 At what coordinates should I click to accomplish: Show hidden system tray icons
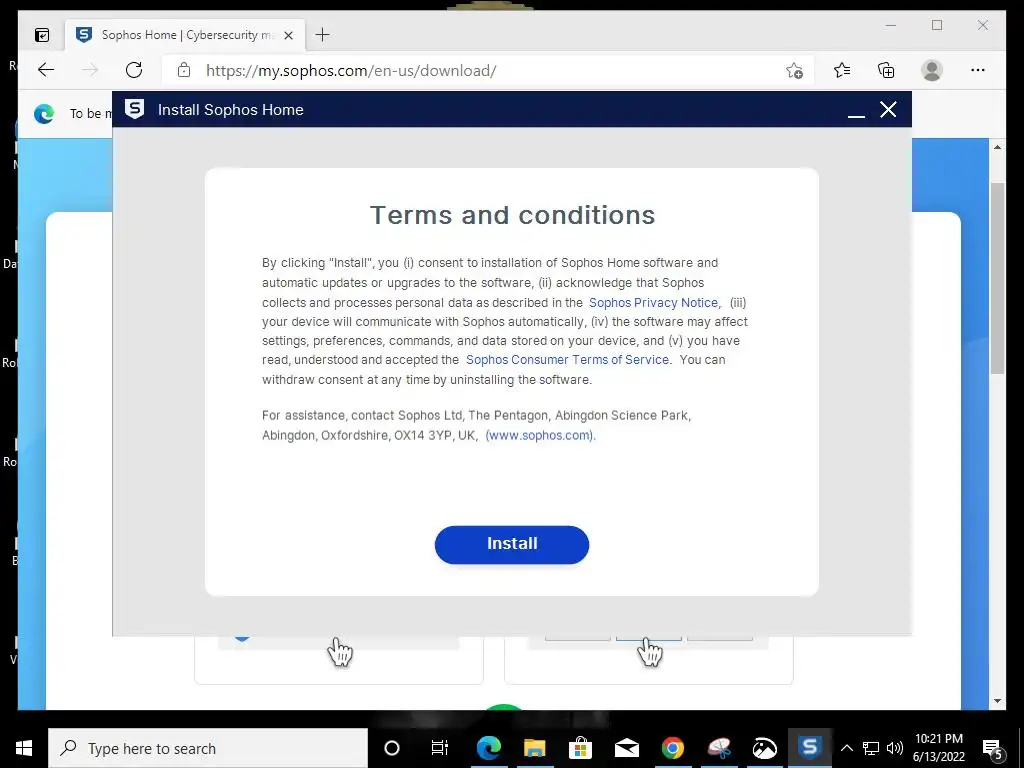click(846, 748)
